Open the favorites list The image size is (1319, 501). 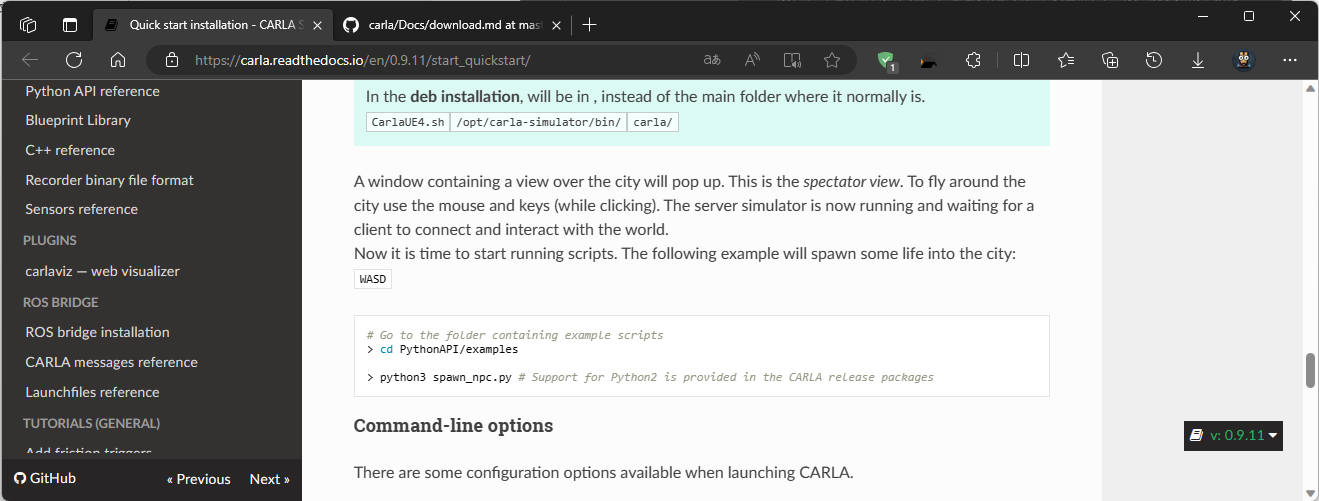1066,60
